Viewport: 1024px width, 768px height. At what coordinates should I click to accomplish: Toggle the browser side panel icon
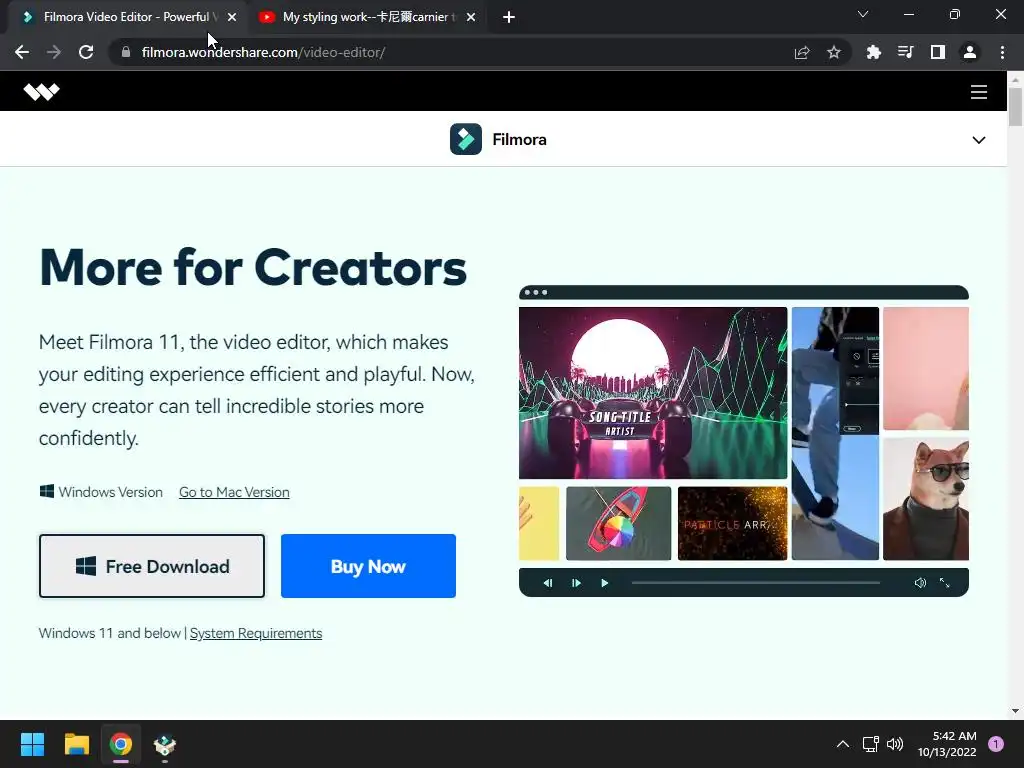click(937, 52)
